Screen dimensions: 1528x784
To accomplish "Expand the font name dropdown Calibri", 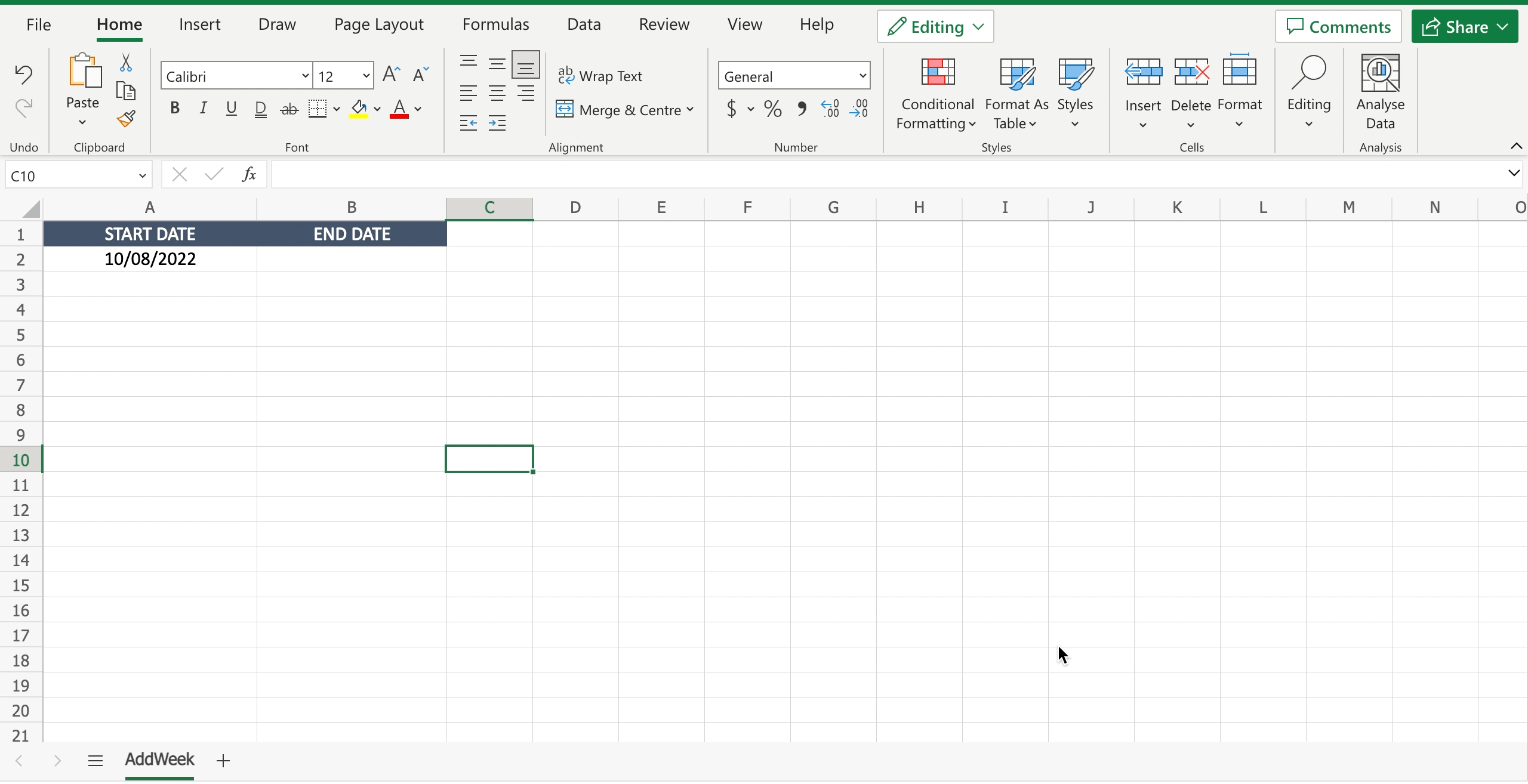I will tap(303, 76).
